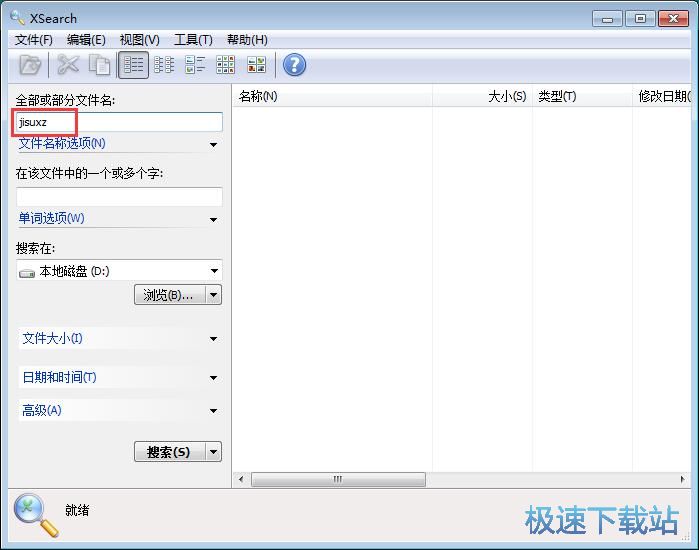Click the words-in-file input field
The image size is (699, 550).
coord(119,197)
